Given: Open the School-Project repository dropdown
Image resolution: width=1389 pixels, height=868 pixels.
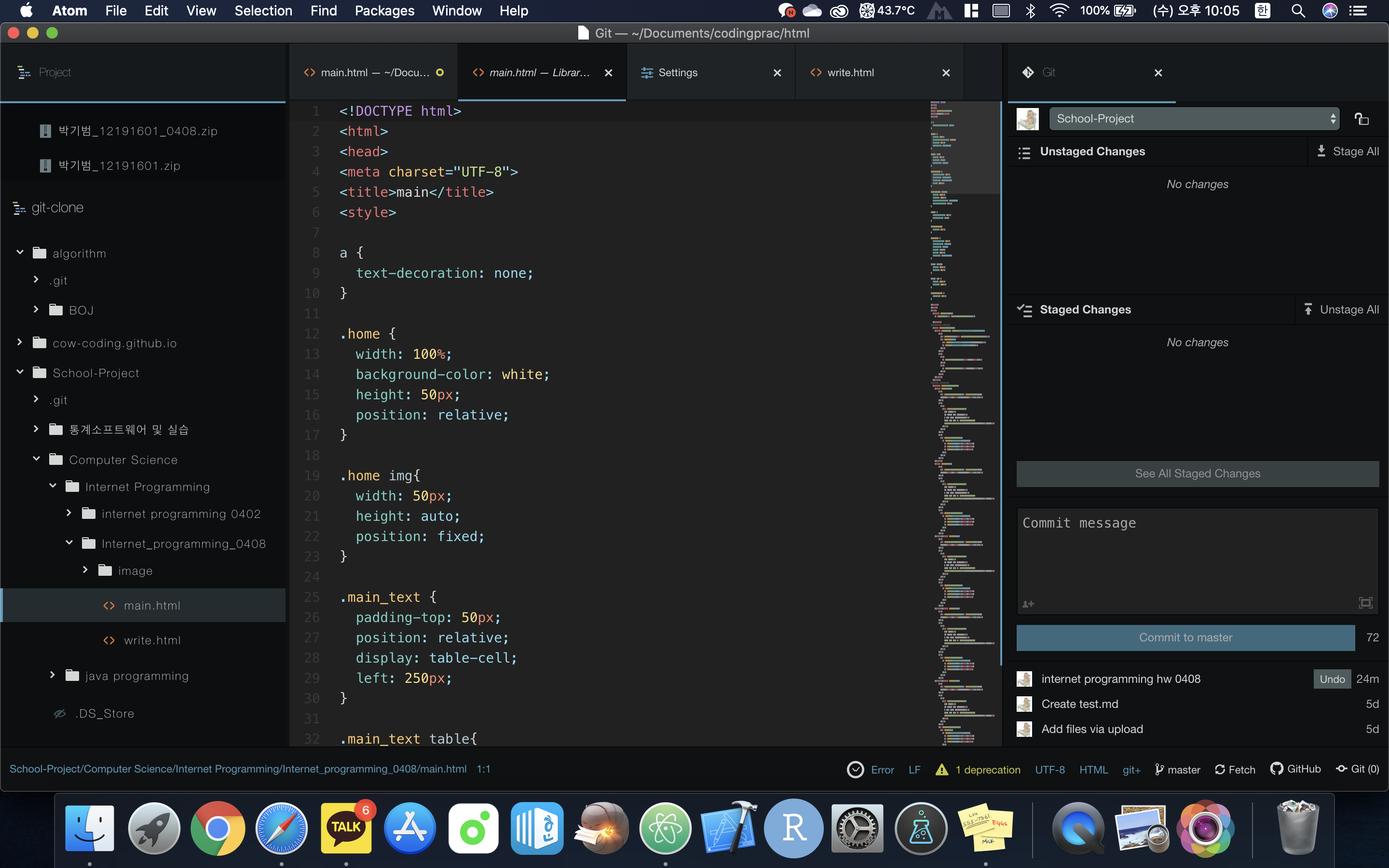Looking at the screenshot, I should (1194, 119).
